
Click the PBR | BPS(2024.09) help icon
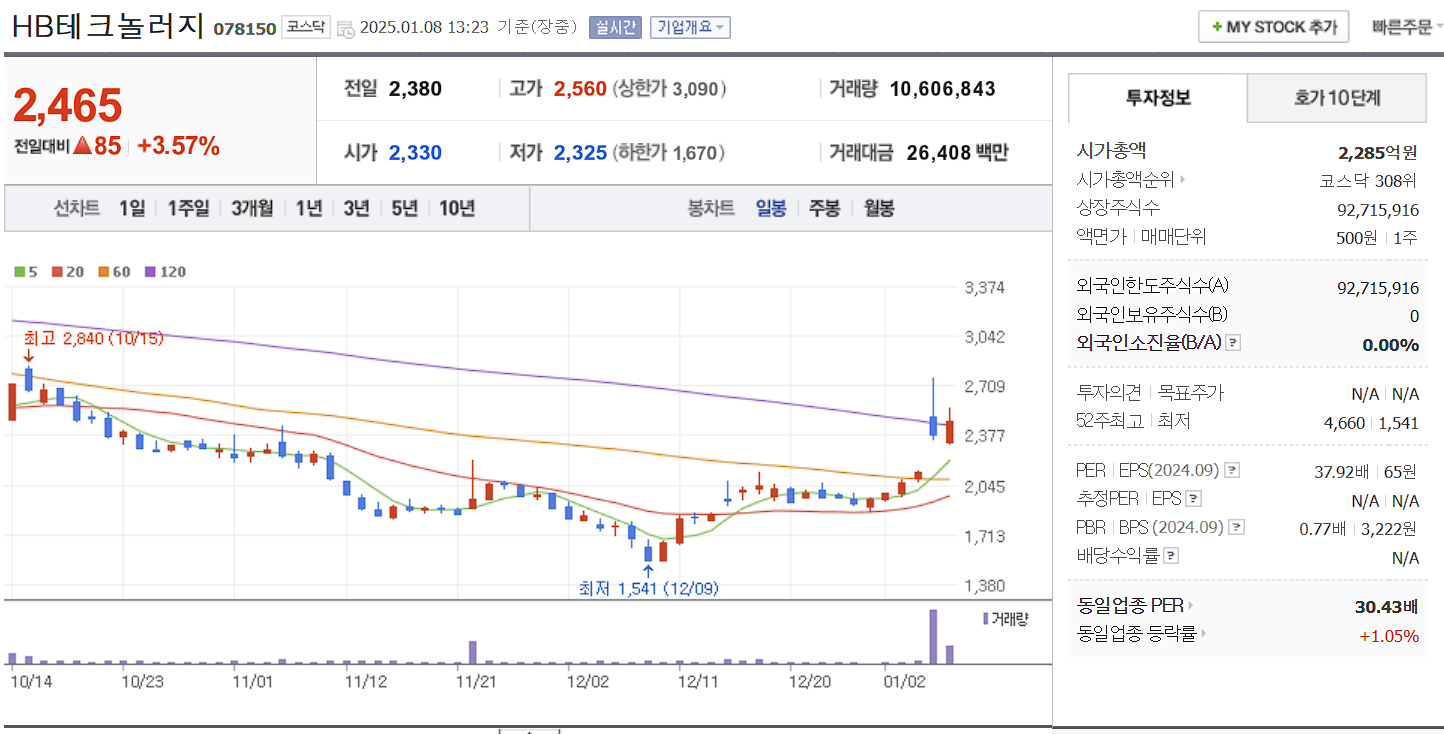(1236, 527)
